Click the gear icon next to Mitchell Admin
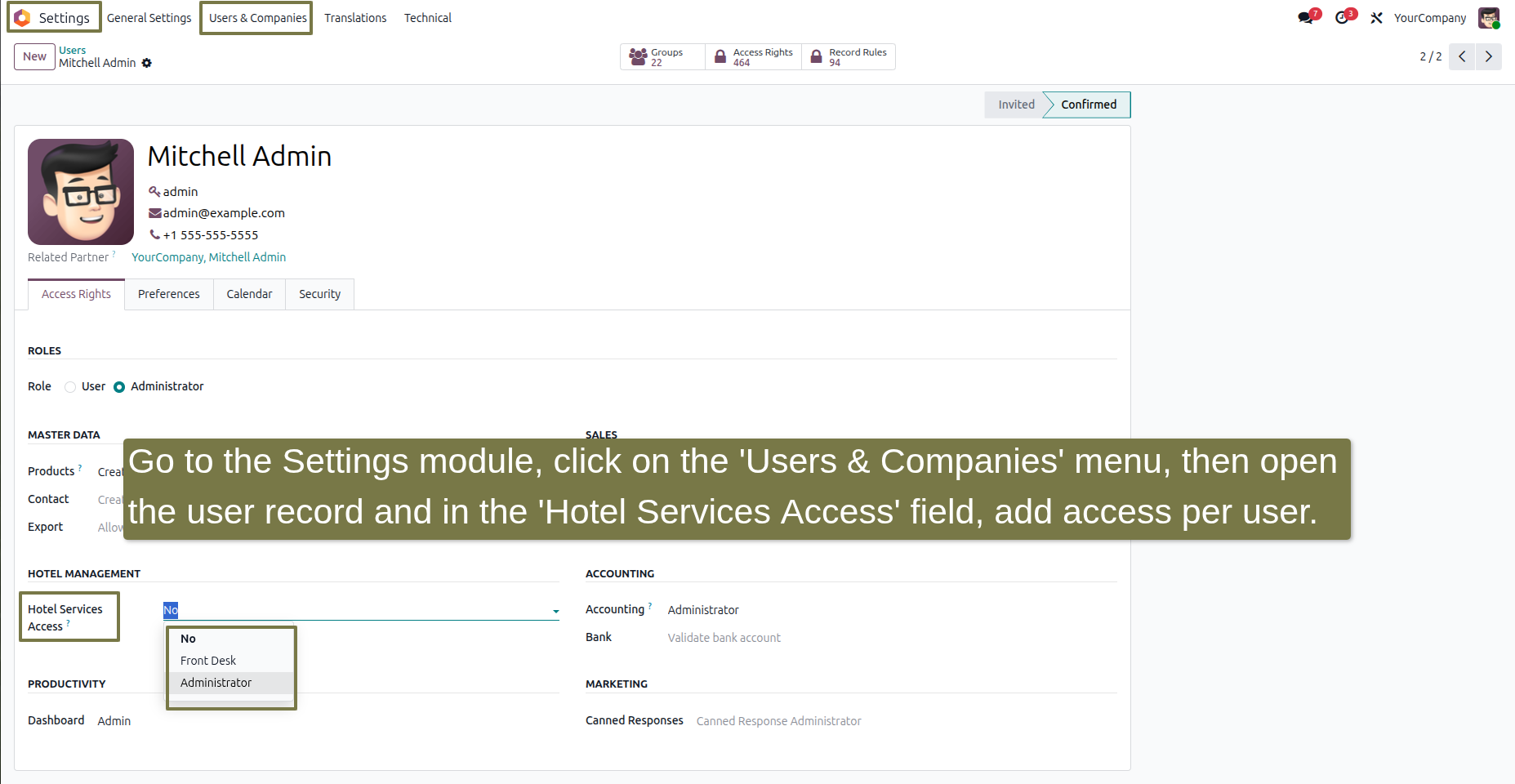The height and width of the screenshot is (784, 1515). coord(147,63)
